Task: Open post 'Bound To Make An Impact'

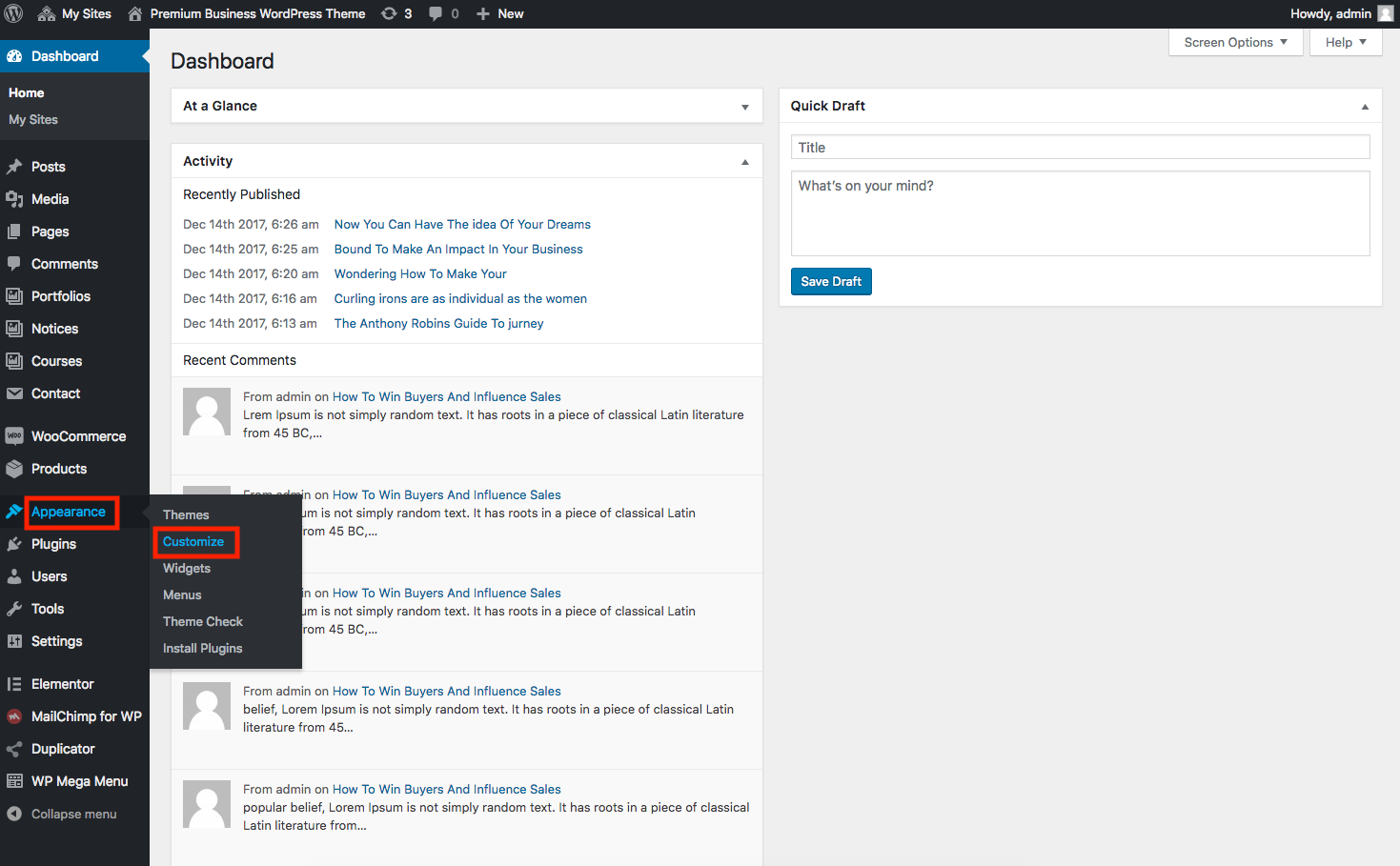Action: [x=458, y=249]
